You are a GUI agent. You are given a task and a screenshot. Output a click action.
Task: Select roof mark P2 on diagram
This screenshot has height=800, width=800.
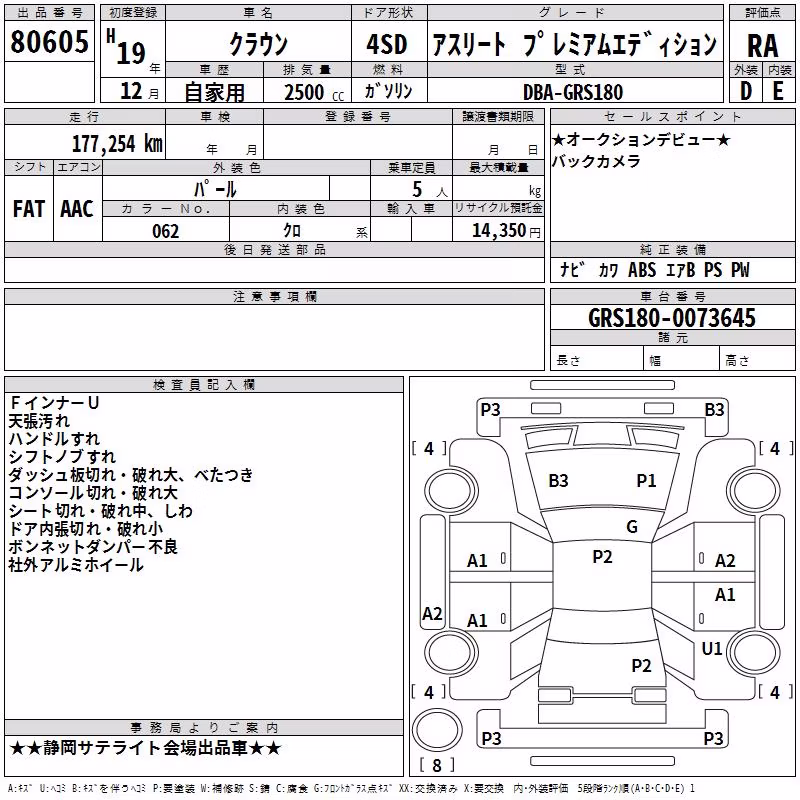(602, 557)
